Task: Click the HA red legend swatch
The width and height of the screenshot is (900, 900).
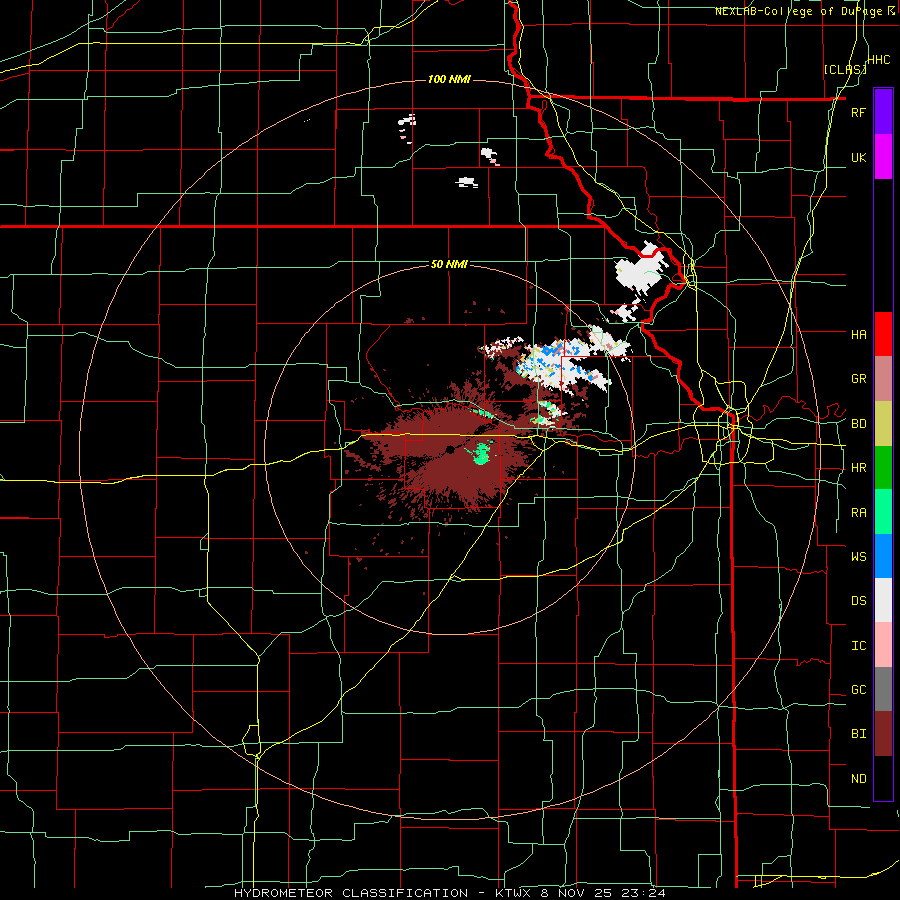Action: [883, 334]
